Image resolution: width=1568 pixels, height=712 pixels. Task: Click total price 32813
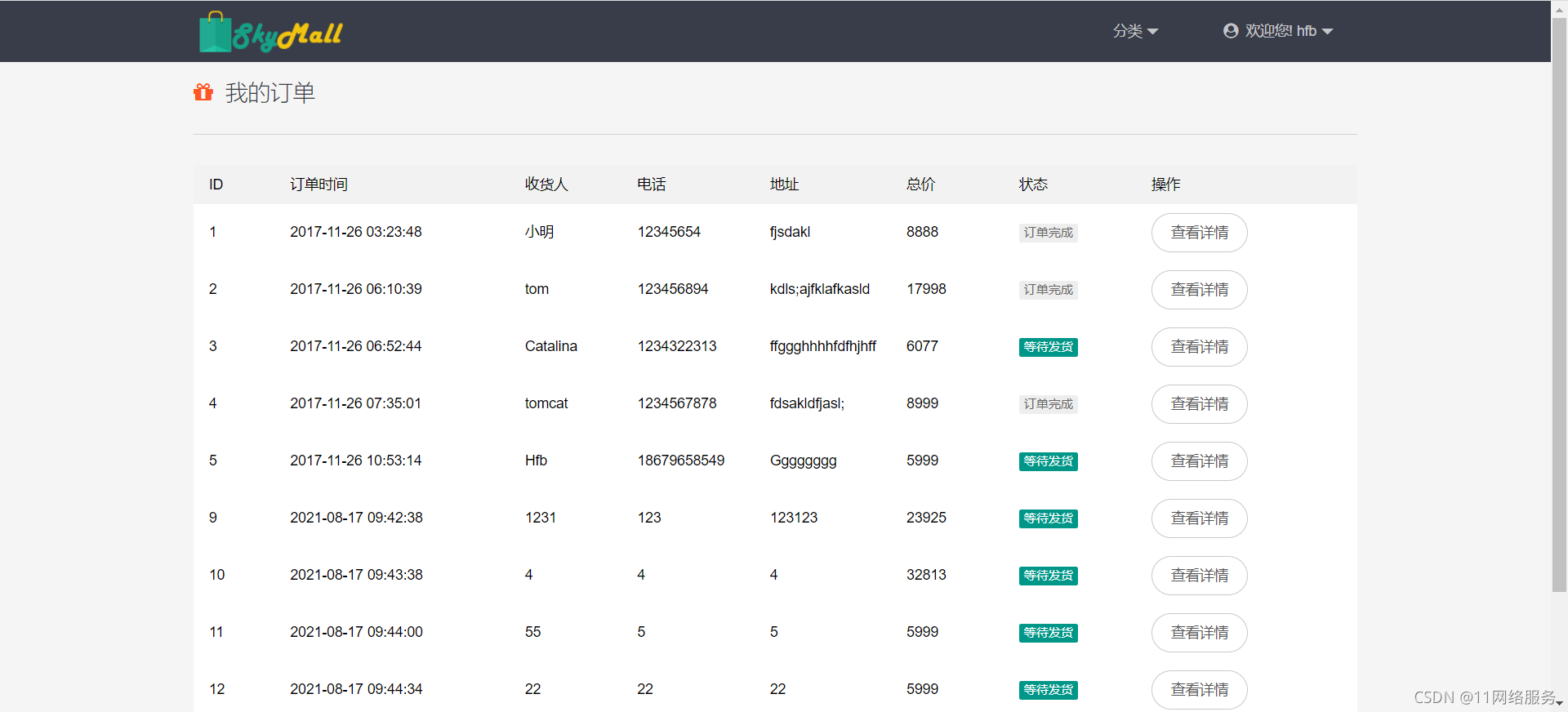(927, 575)
